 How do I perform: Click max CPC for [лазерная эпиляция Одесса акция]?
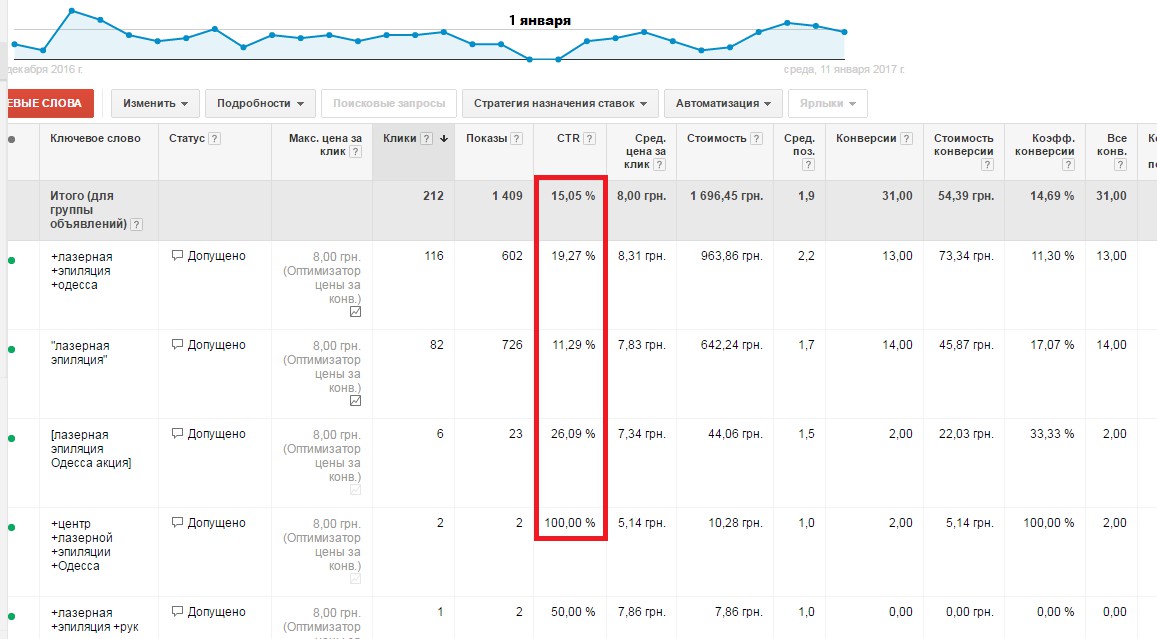[336, 435]
